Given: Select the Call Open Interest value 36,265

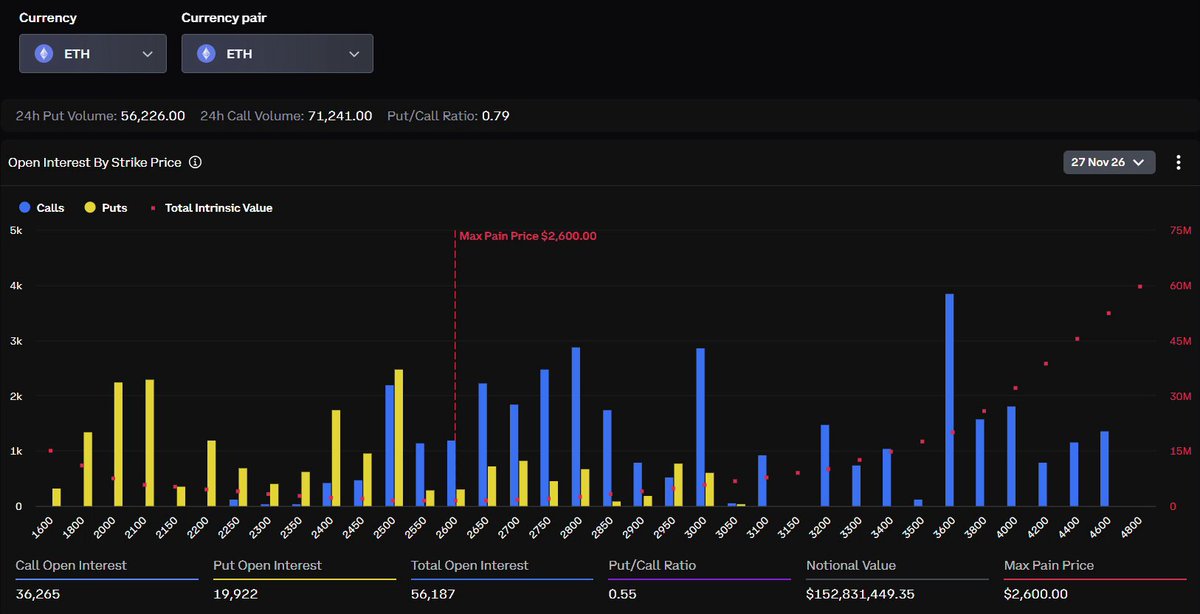Looking at the screenshot, I should click(38, 594).
